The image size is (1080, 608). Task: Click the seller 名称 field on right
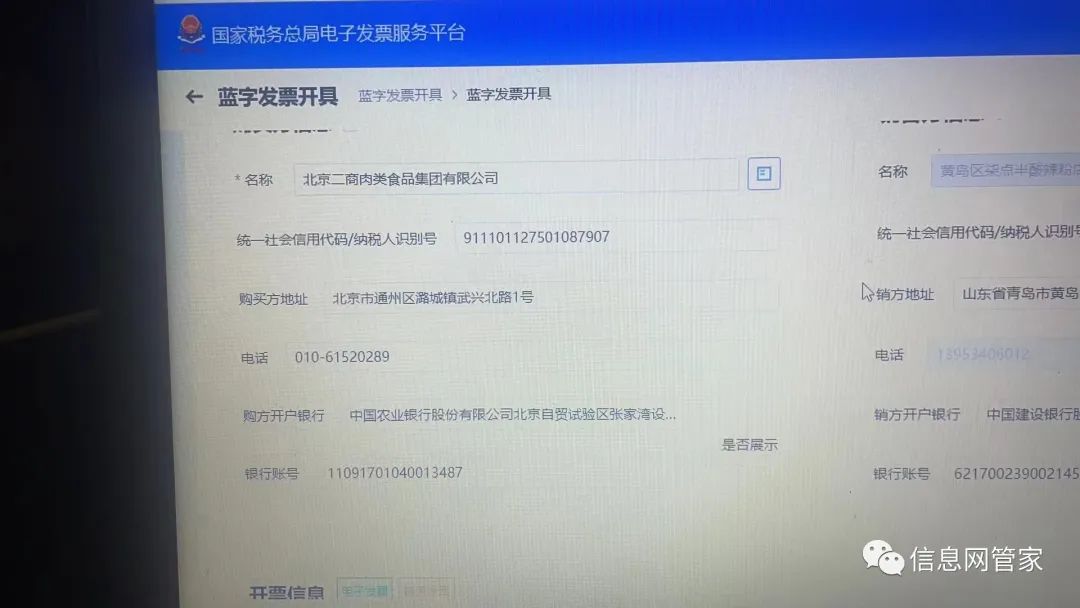click(x=1006, y=170)
